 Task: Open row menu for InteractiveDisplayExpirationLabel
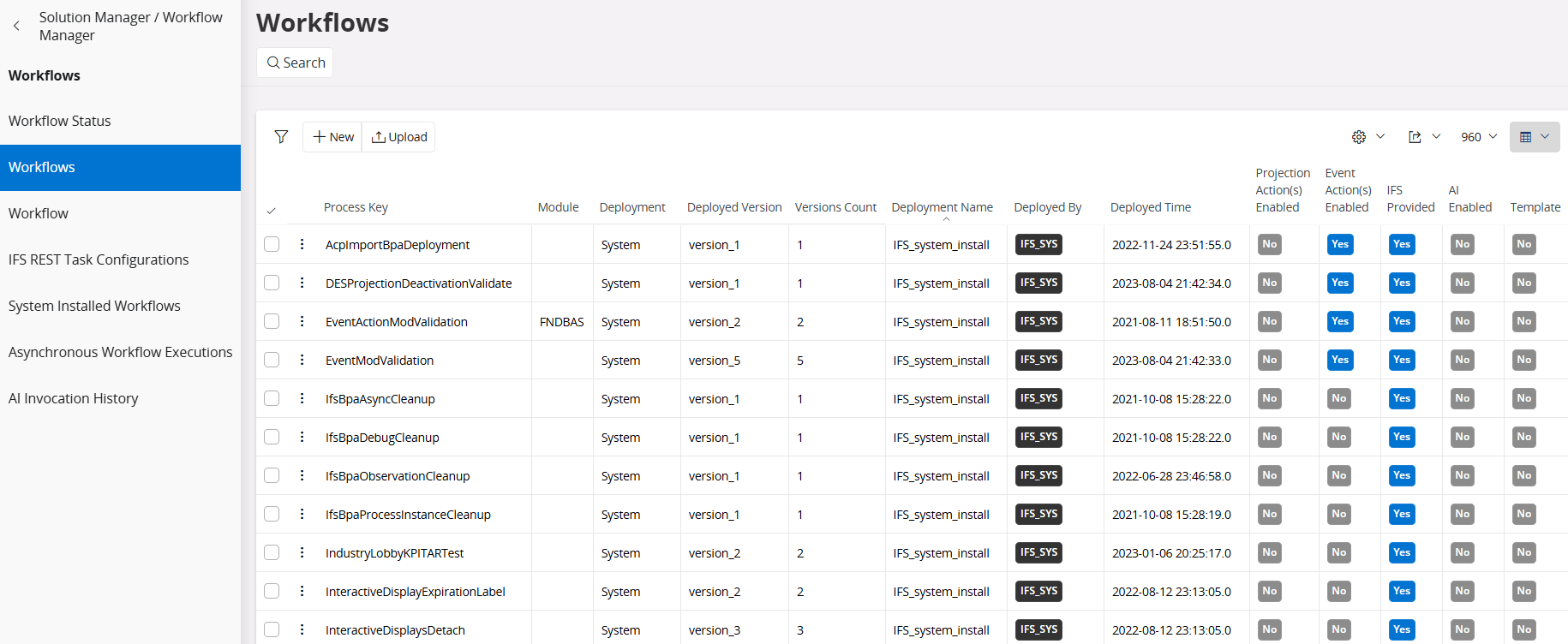(302, 591)
